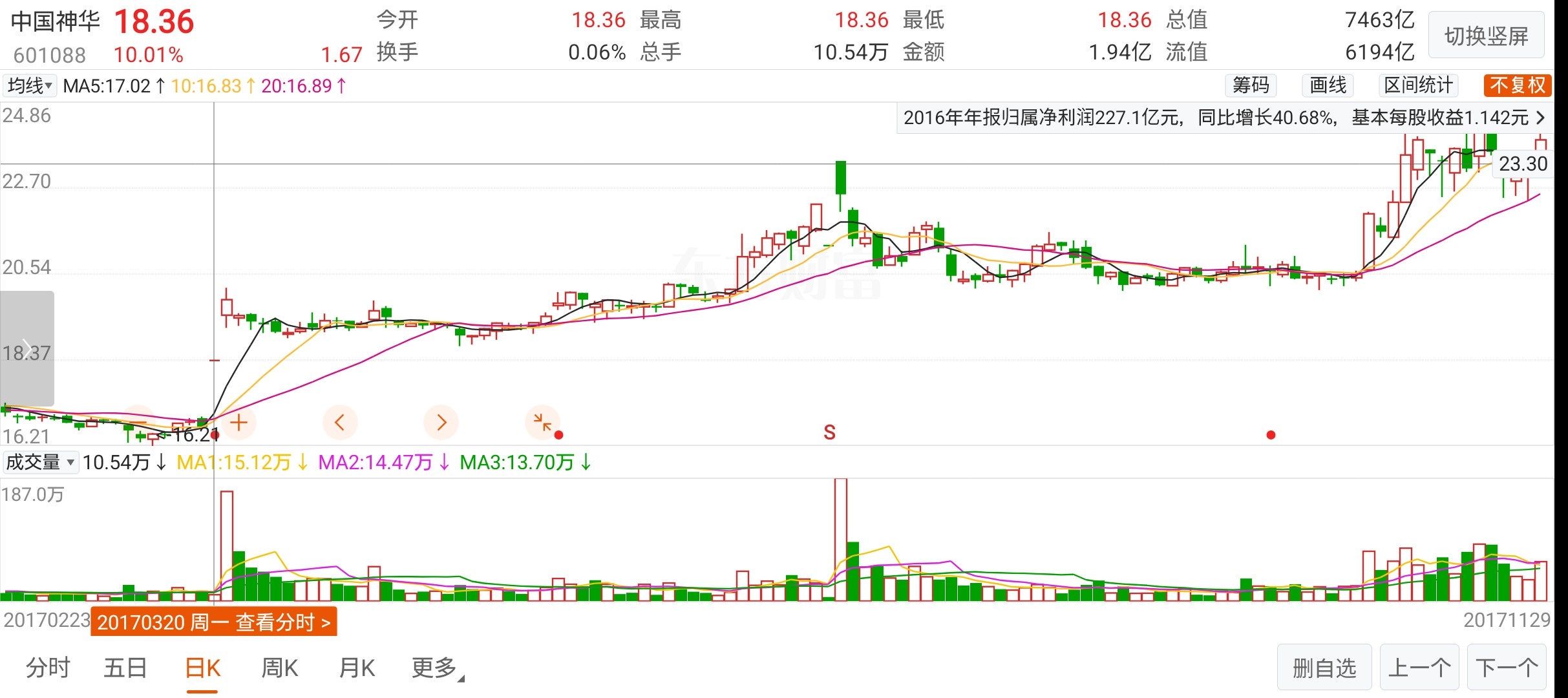Go to next stock with 下一个
This screenshot has height=698, width=1568.
1507,668
